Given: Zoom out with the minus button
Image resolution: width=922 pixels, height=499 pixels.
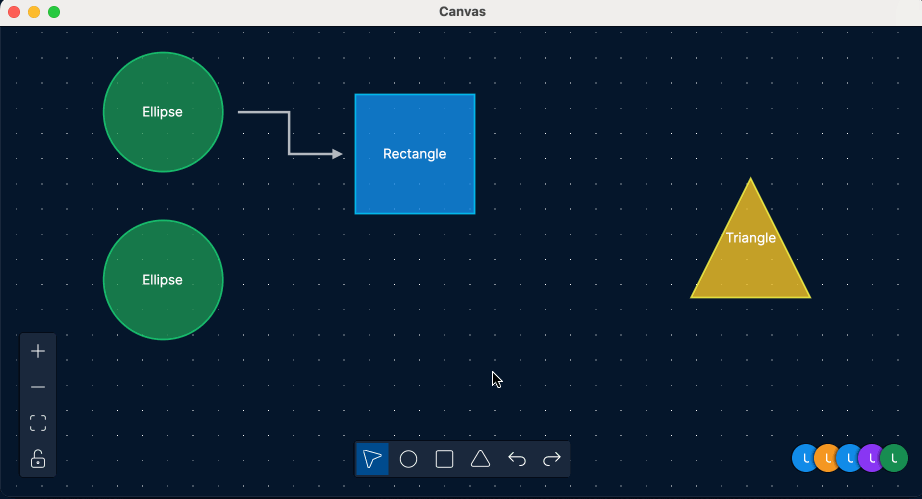Looking at the screenshot, I should (38, 387).
